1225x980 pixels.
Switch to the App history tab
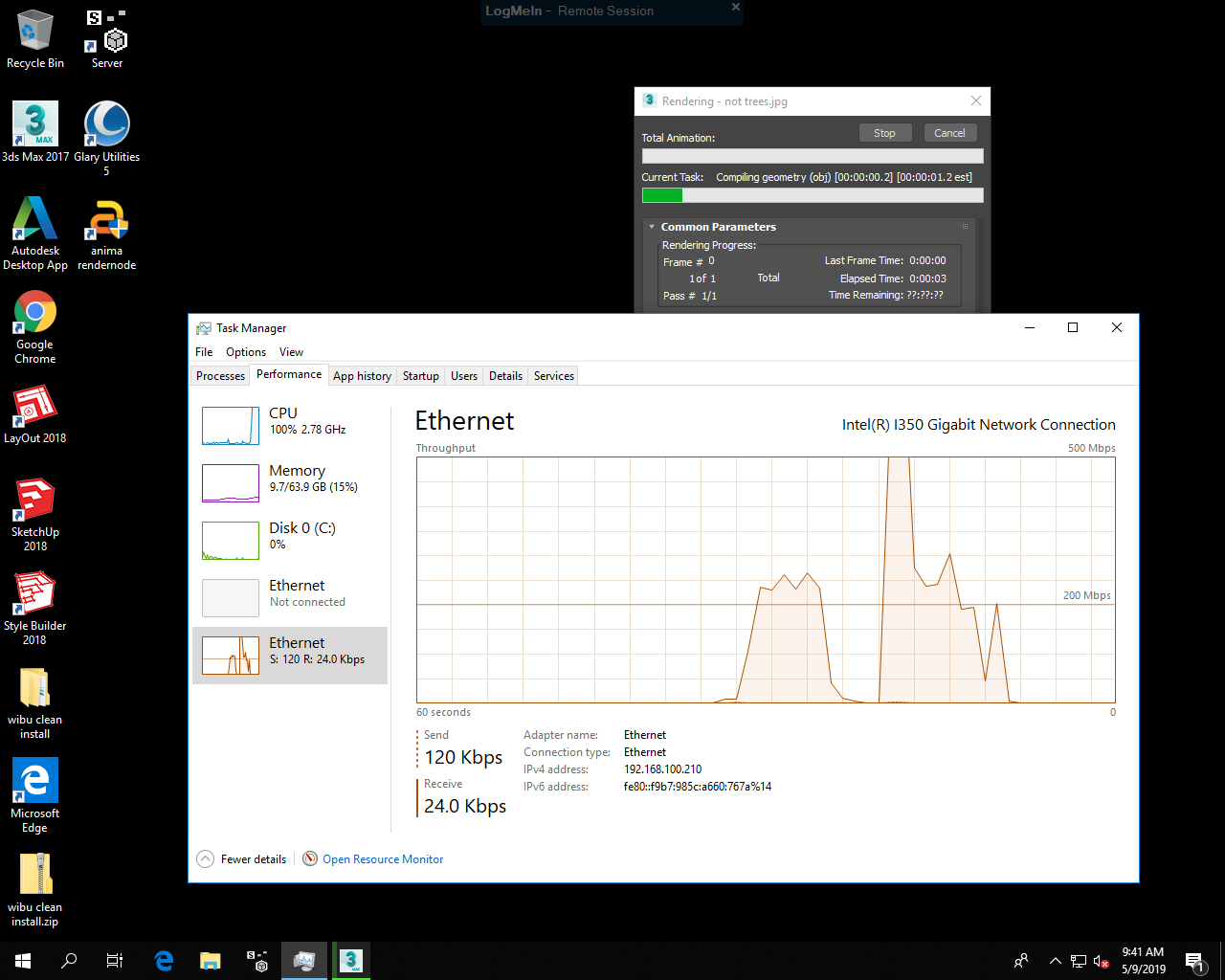click(x=362, y=376)
